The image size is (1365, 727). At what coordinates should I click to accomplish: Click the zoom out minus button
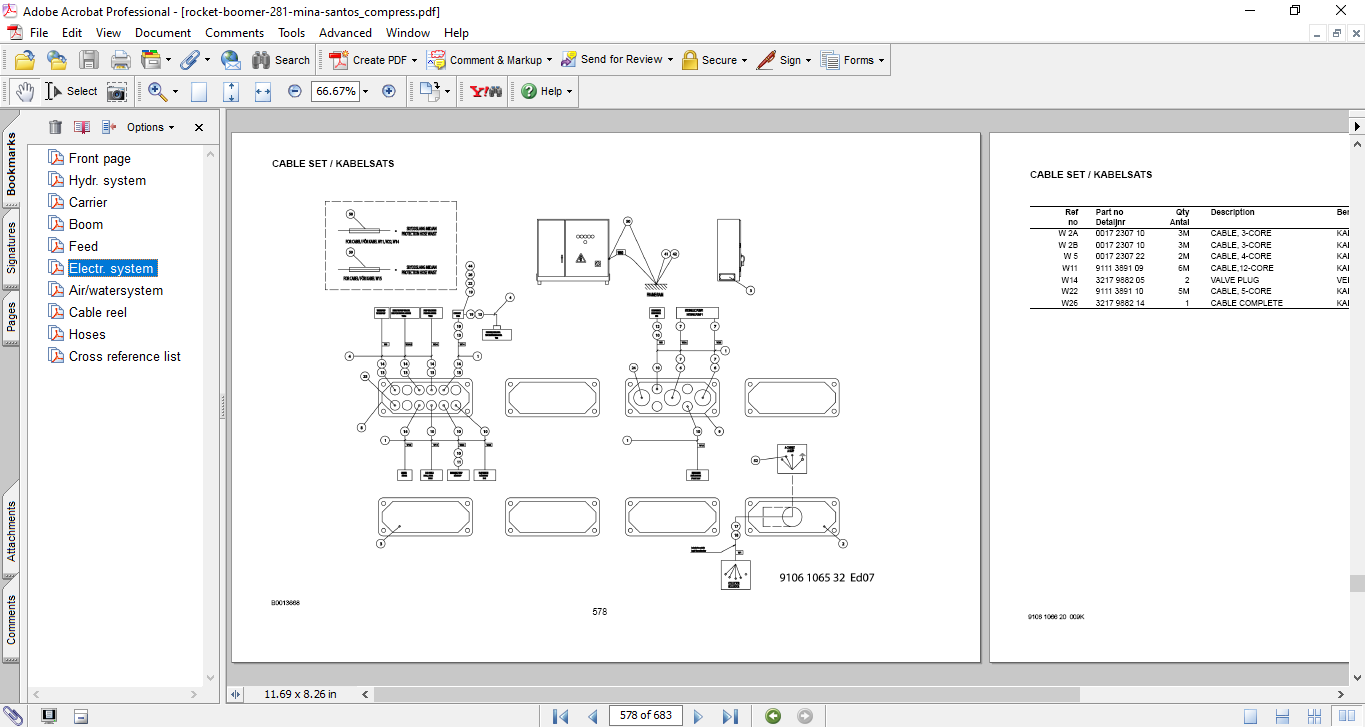coord(295,91)
